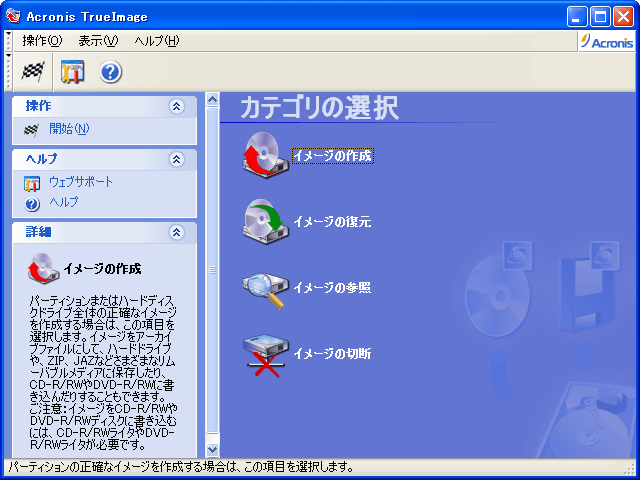Screen dimensions: 640x480
Task: Minimize the Acronis TrueImage window
Action: tap(577, 17)
